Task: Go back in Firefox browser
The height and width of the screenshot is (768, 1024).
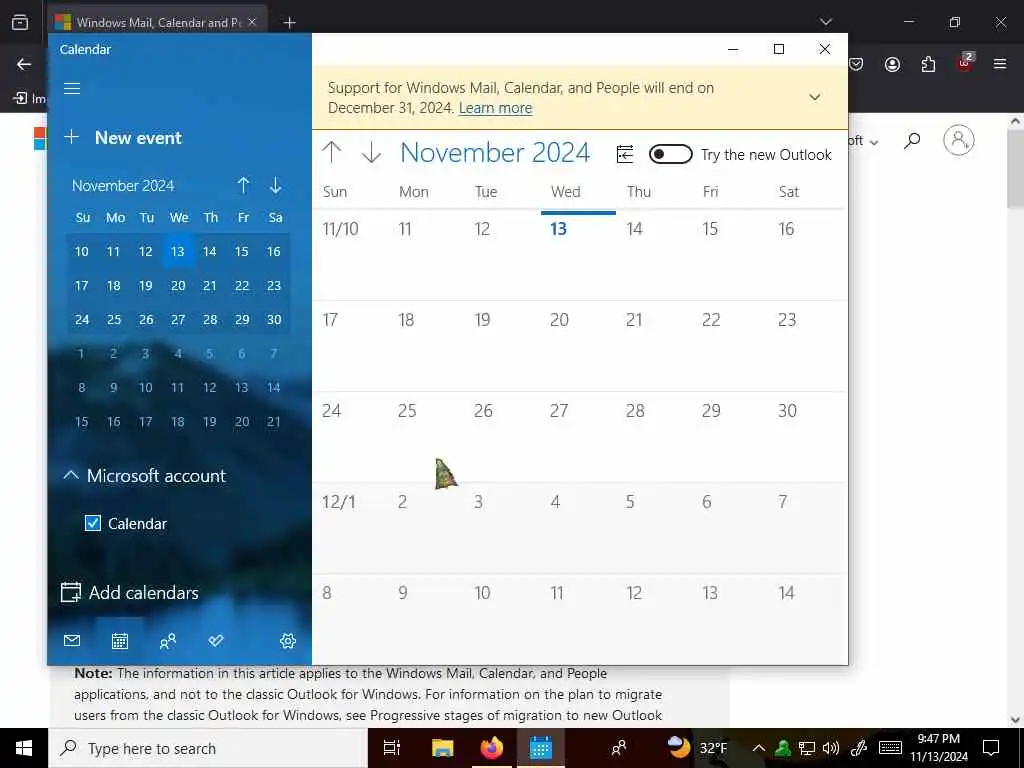Action: pos(24,64)
